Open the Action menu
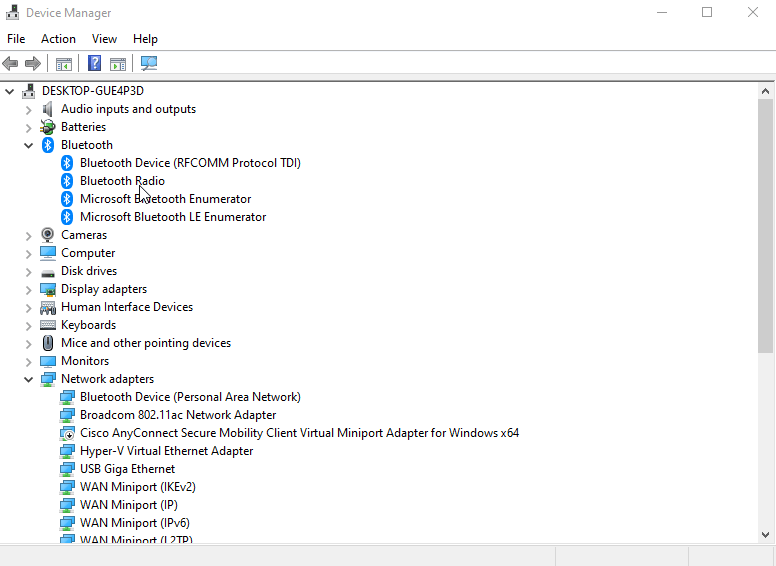The image size is (776, 566). click(58, 39)
